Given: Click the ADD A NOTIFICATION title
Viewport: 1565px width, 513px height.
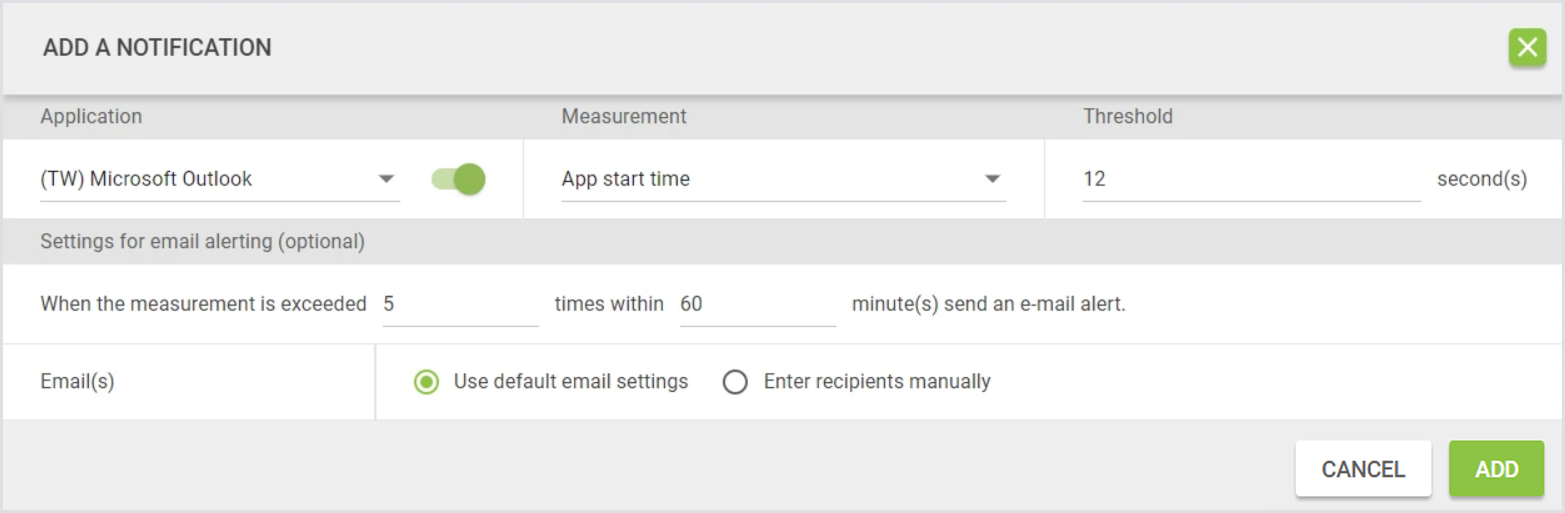Looking at the screenshot, I should point(157,48).
